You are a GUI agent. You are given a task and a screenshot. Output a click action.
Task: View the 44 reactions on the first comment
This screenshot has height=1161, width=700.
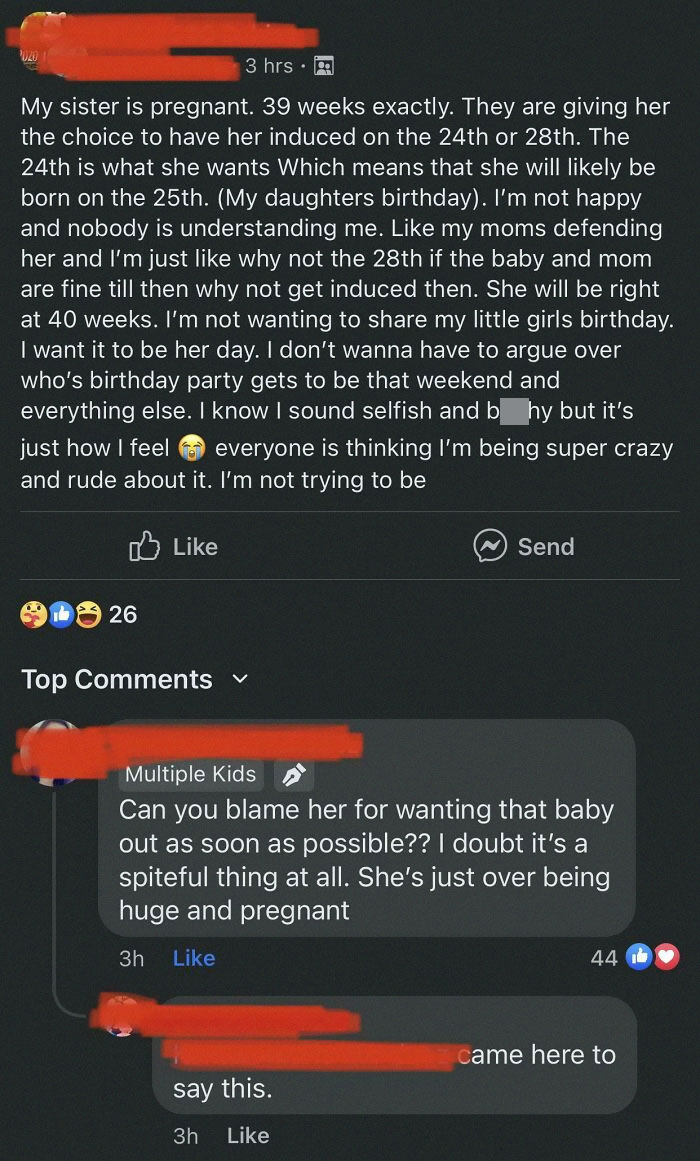click(603, 957)
